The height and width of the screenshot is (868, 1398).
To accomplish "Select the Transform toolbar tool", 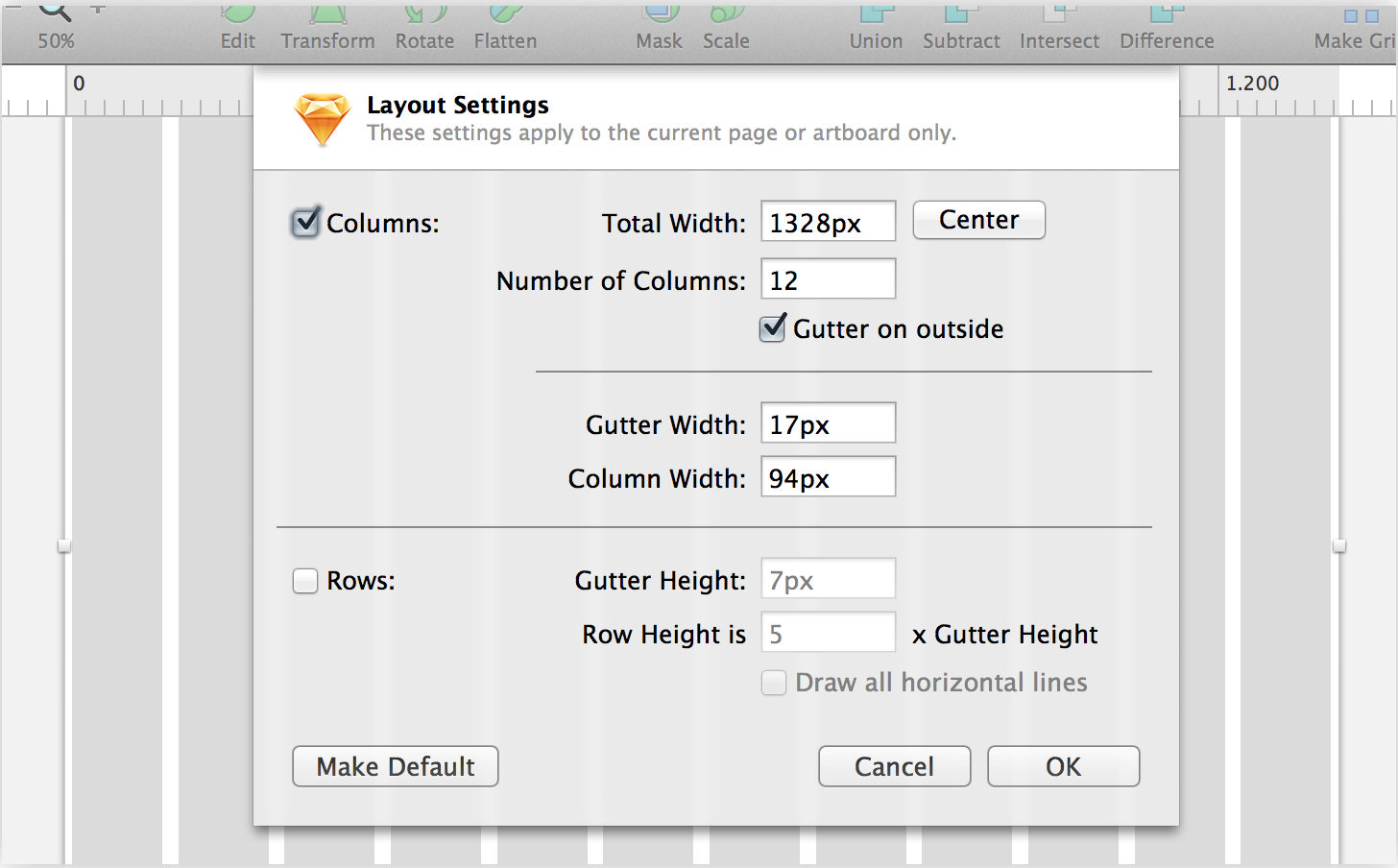I will (327, 27).
